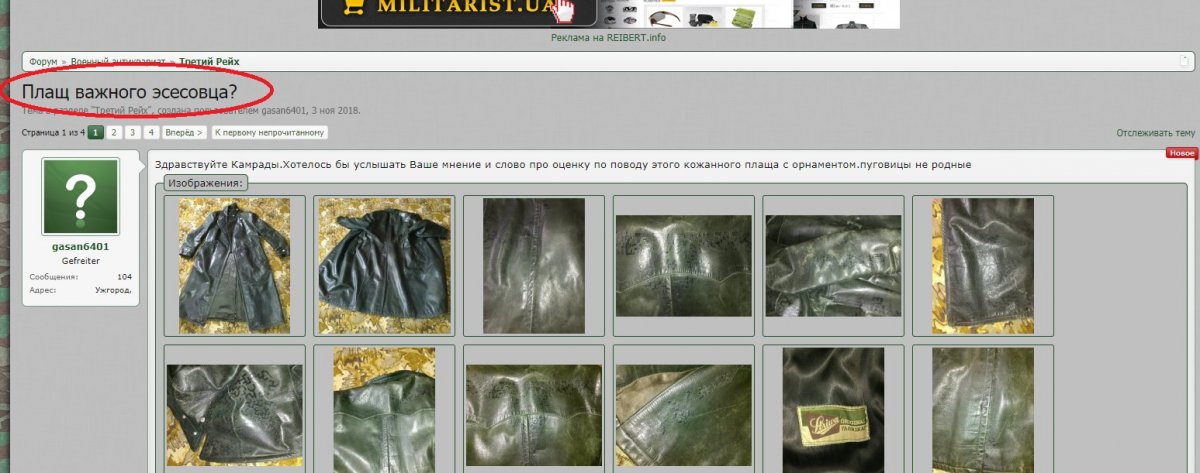This screenshot has width=1200, height=473.
Task: Open second thumbnail of open coat on leaves
Action: (x=384, y=265)
